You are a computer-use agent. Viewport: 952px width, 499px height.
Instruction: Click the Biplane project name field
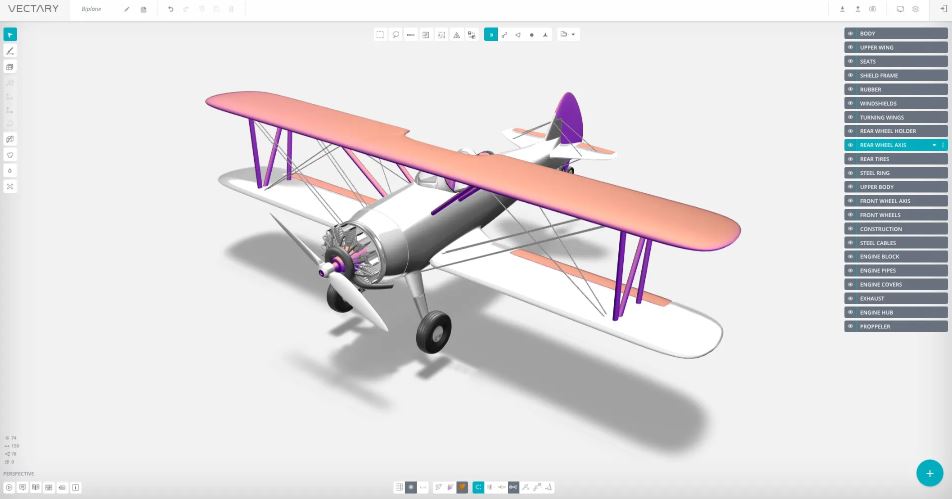pyautogui.click(x=92, y=9)
